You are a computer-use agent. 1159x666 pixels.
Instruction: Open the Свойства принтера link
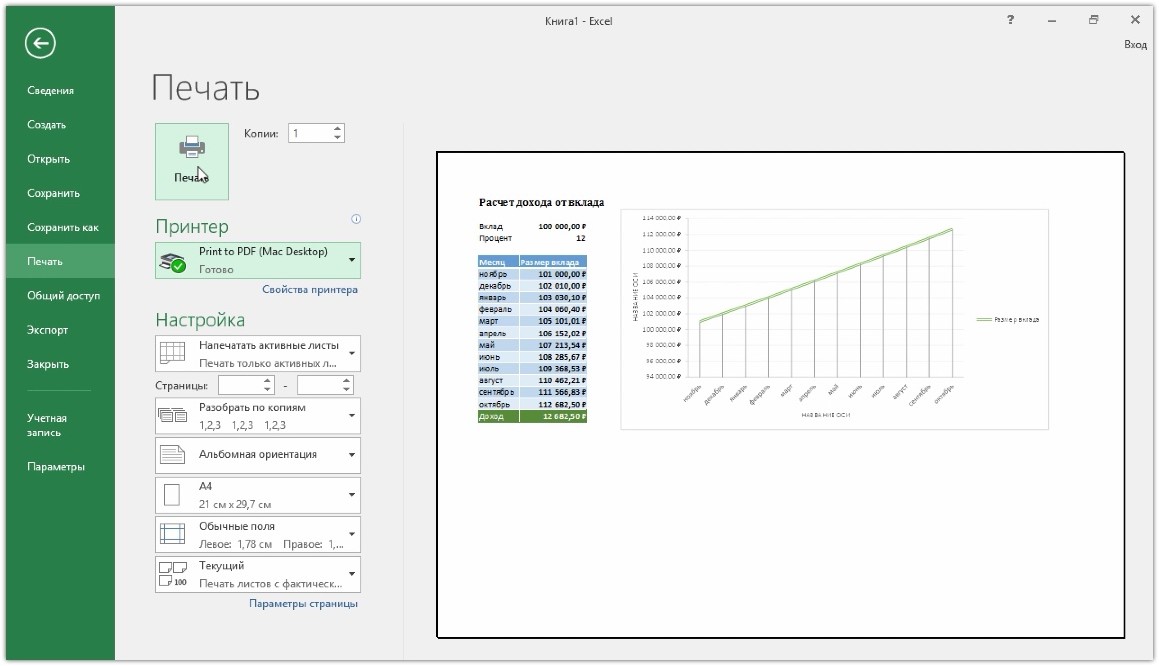pyautogui.click(x=310, y=289)
